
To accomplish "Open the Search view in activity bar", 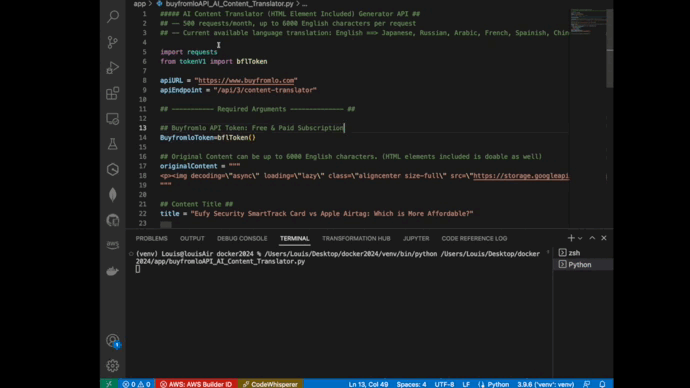I will pyautogui.click(x=113, y=17).
